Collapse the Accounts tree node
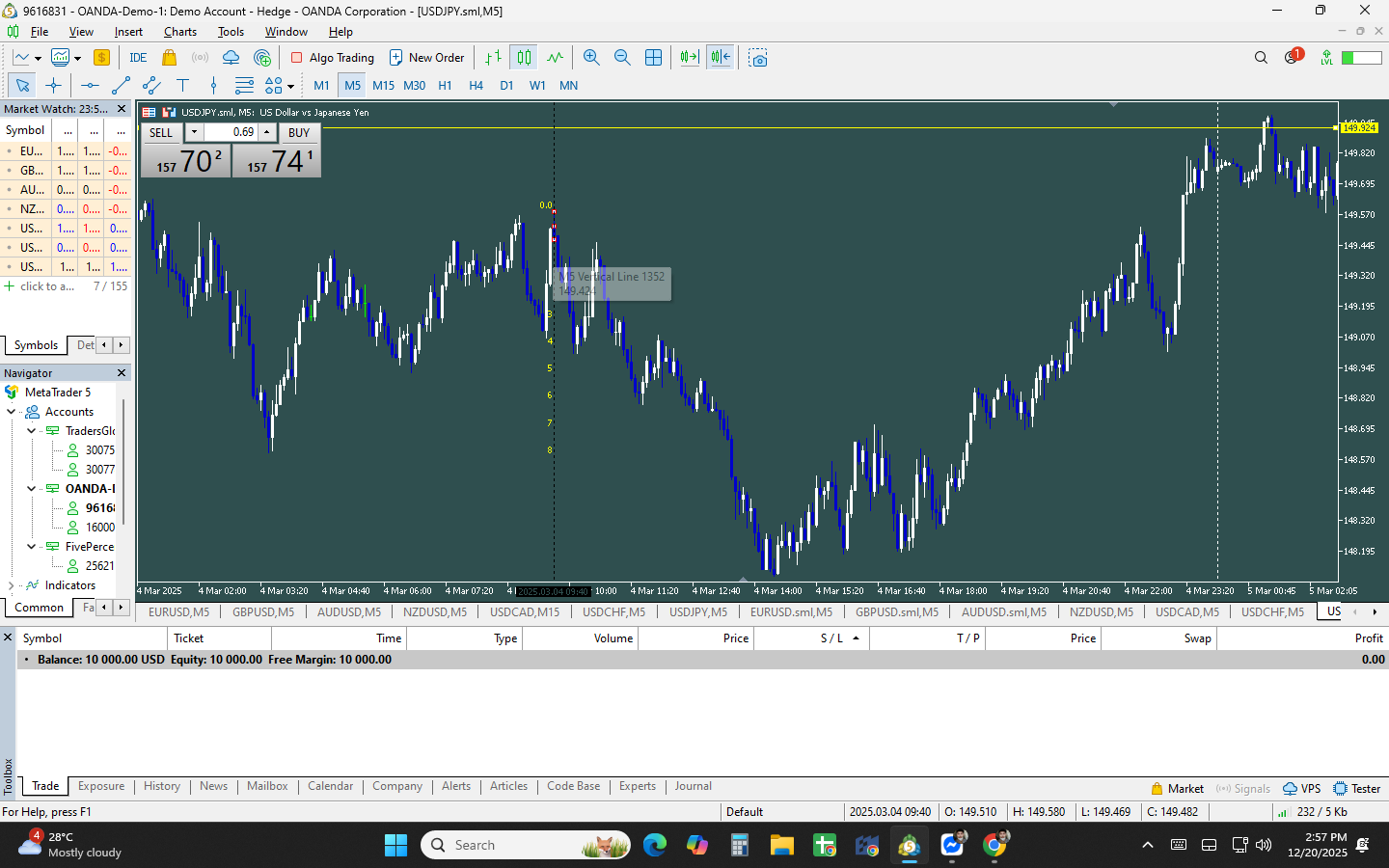Viewport: 1389px width, 868px height. click(x=12, y=412)
